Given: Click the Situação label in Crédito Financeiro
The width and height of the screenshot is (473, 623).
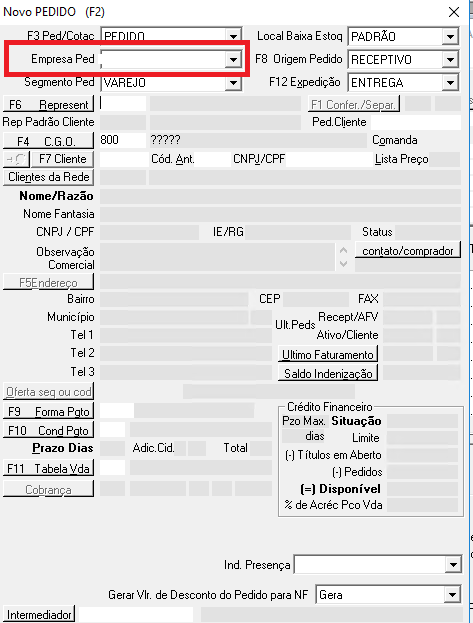Looking at the screenshot, I should pyautogui.click(x=357, y=421).
